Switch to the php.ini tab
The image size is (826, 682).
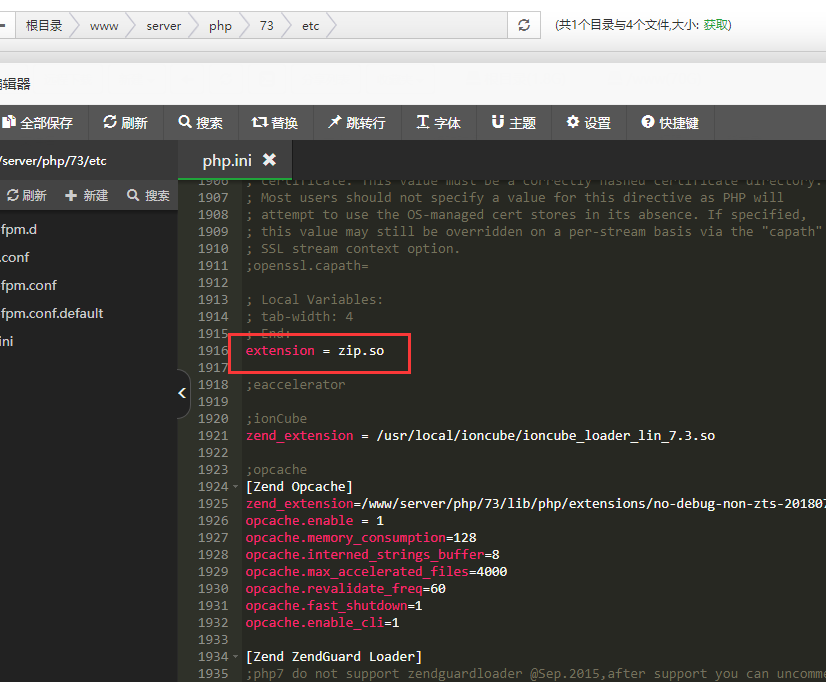pos(227,160)
